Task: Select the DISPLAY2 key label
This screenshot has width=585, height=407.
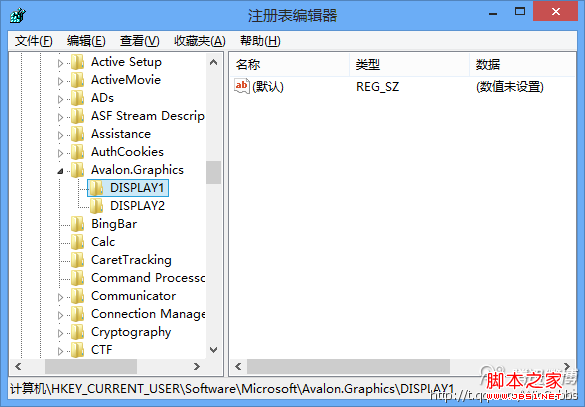Action: 137,206
